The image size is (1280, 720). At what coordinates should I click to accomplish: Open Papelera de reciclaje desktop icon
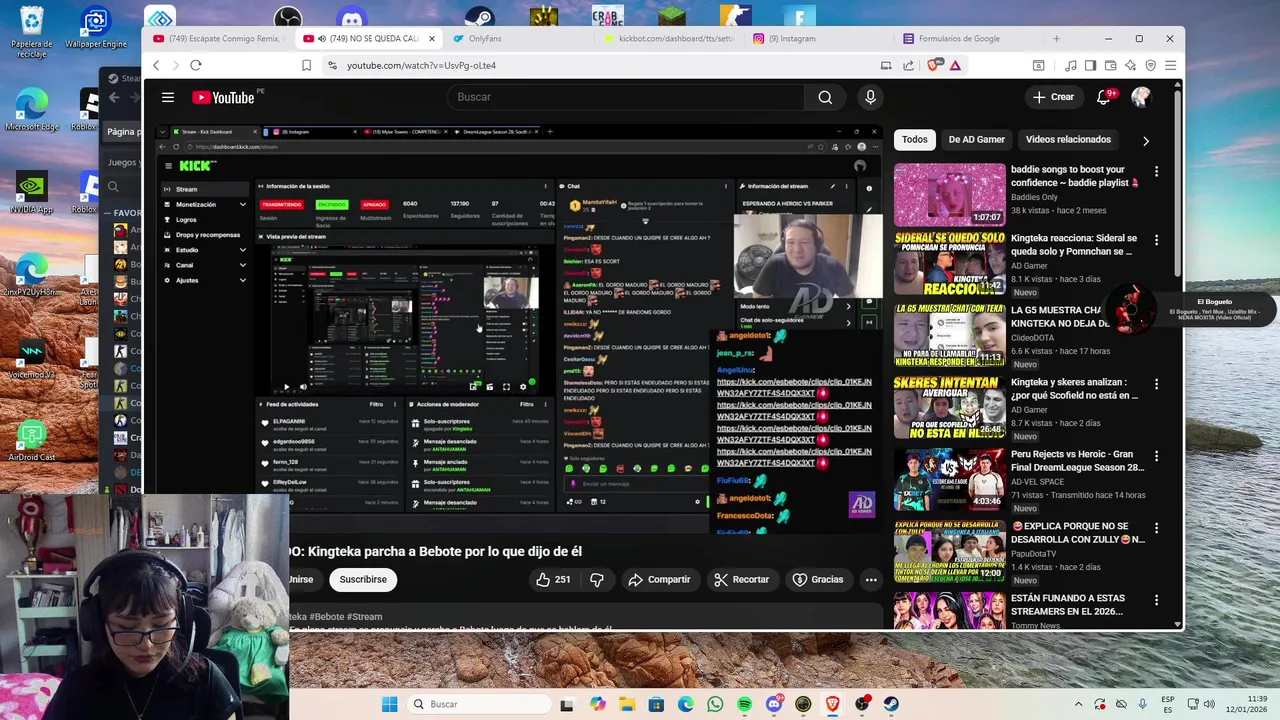click(32, 32)
